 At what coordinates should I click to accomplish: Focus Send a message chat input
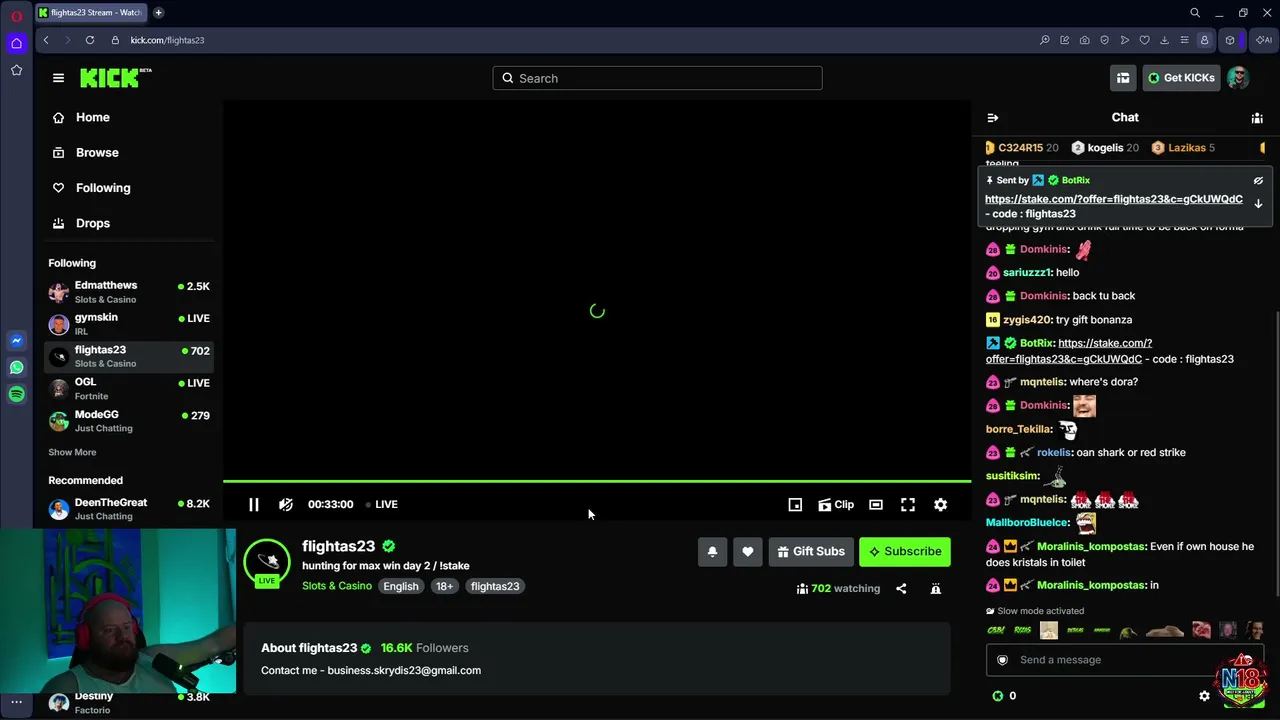tap(1110, 660)
